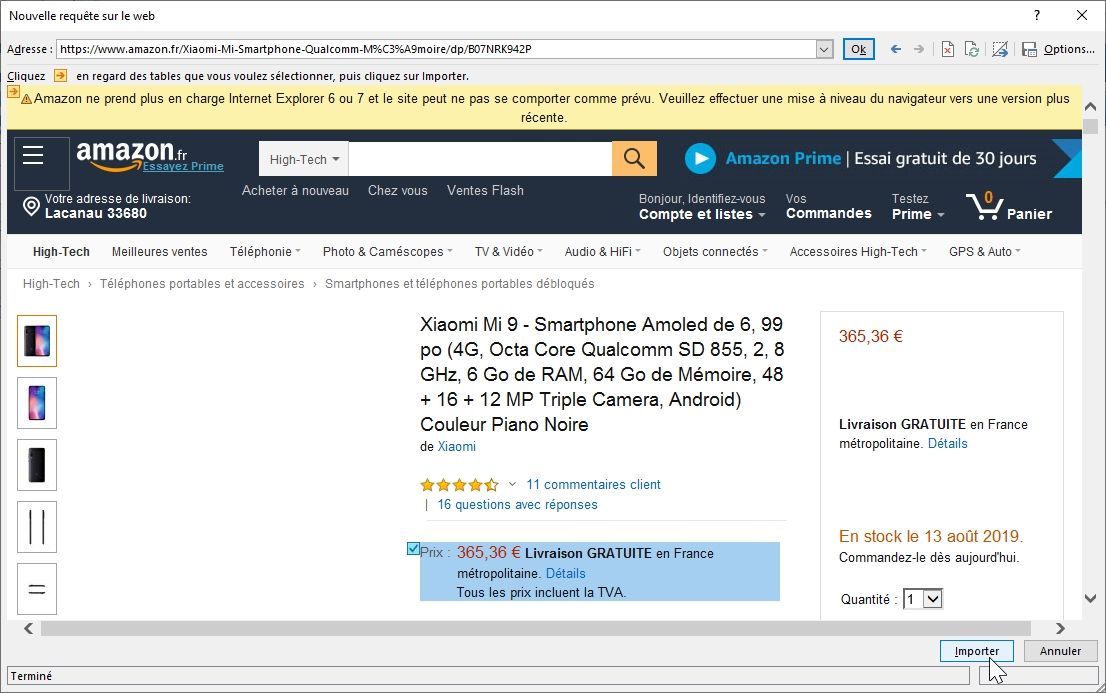Open the Xiaomi brand link
Screen dimensions: 1106x693
tap(456, 446)
